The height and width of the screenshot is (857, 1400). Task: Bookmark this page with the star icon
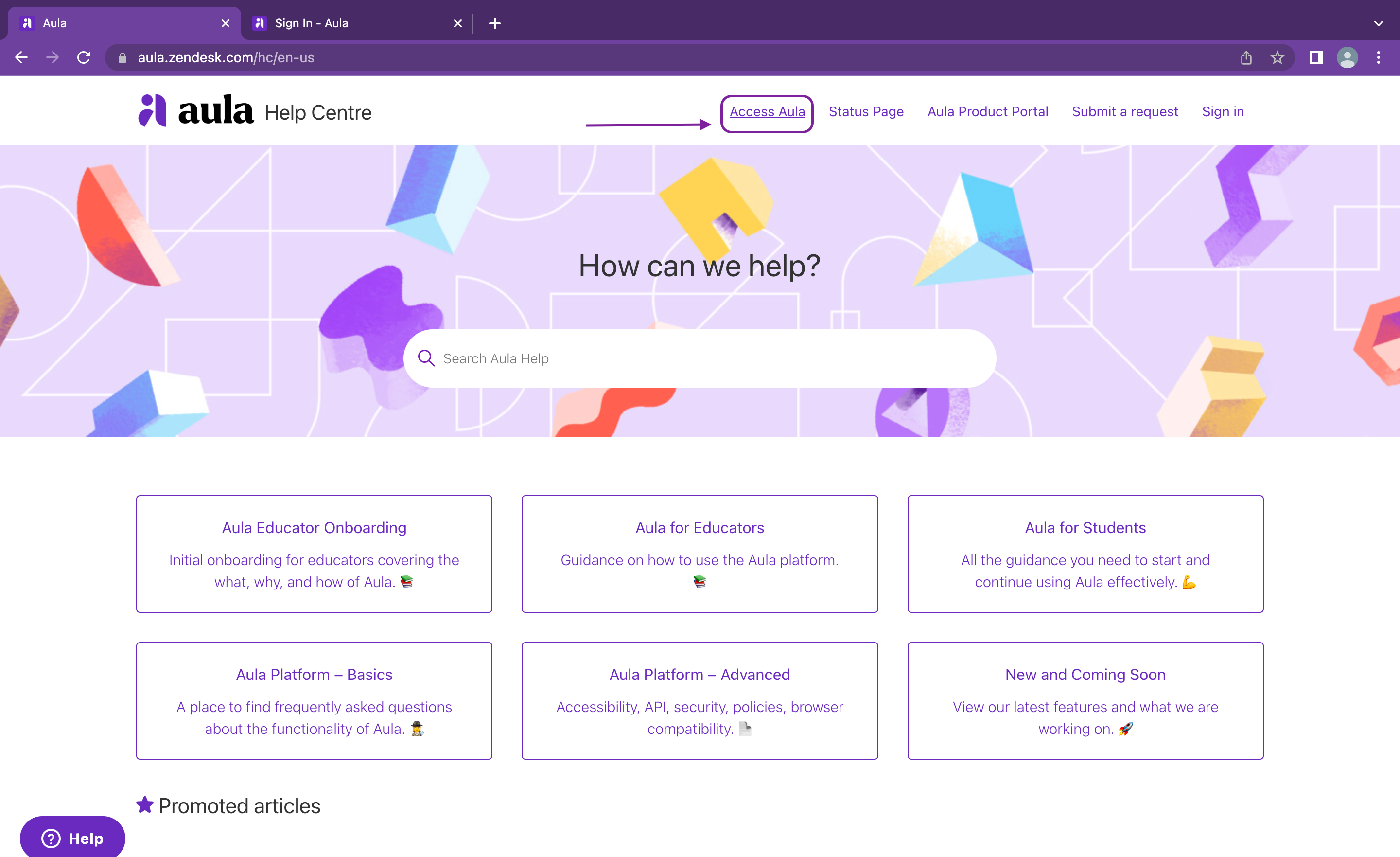coord(1277,57)
